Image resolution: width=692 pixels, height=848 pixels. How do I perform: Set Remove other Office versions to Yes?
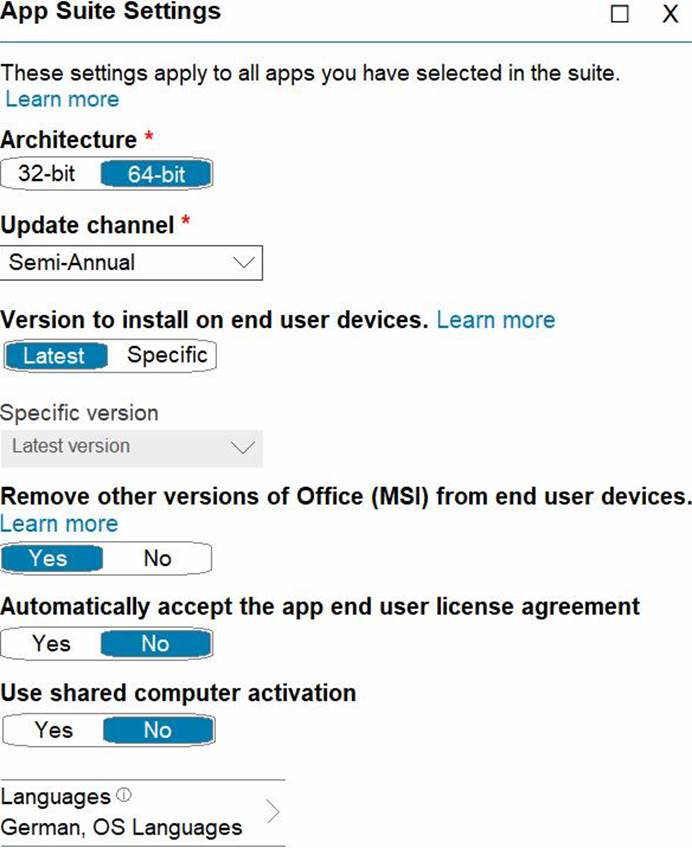pyautogui.click(x=48, y=558)
